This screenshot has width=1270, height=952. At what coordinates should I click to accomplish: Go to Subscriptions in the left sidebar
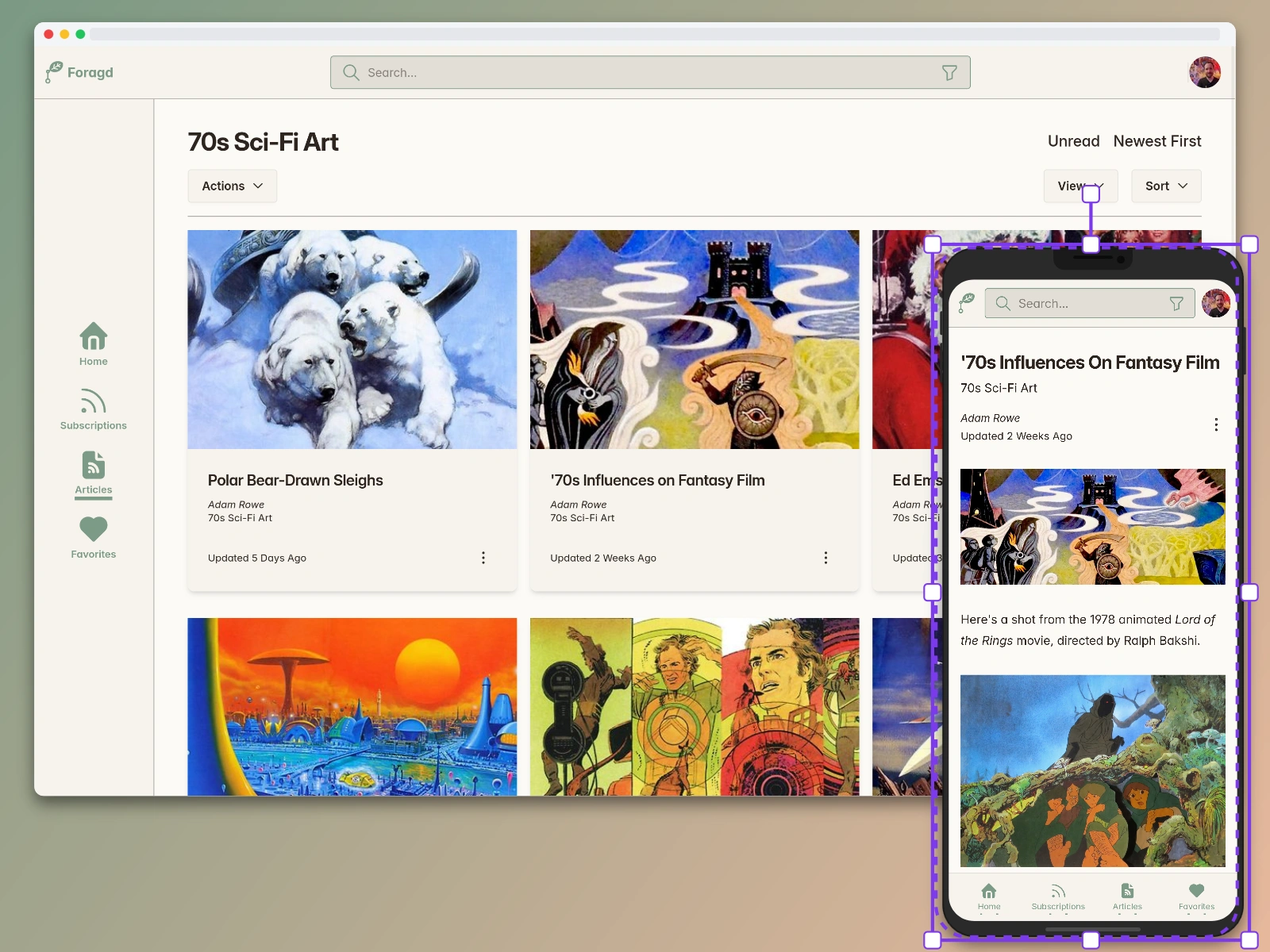coord(93,409)
